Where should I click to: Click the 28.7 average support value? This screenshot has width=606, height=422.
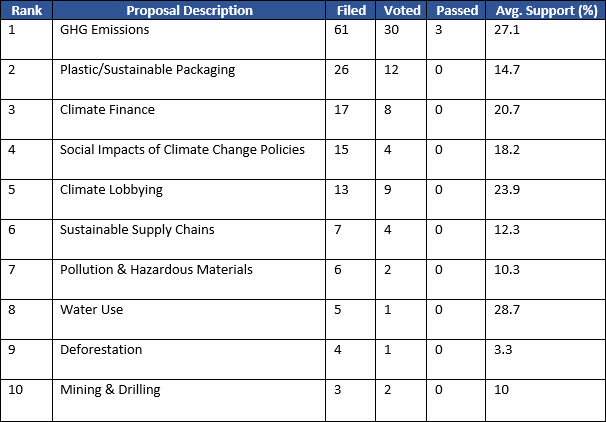coord(507,310)
